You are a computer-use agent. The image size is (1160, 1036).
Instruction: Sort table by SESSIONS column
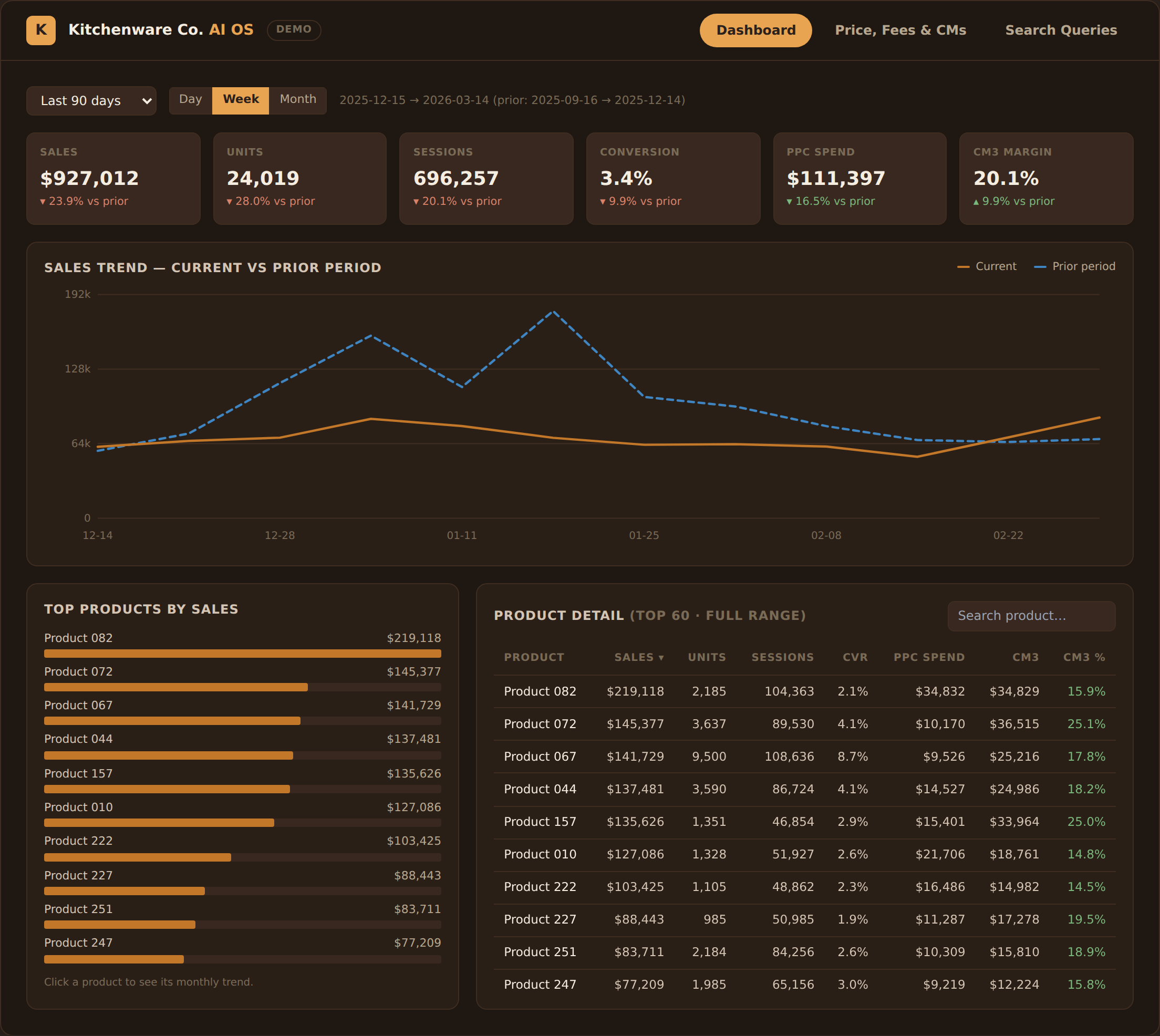pyautogui.click(x=783, y=657)
